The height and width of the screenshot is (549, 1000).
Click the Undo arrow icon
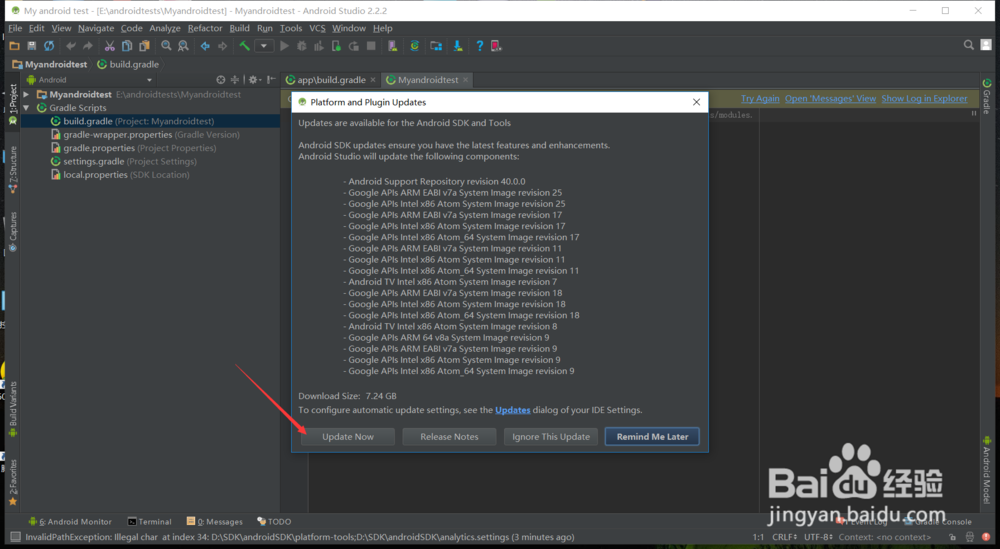pos(71,46)
